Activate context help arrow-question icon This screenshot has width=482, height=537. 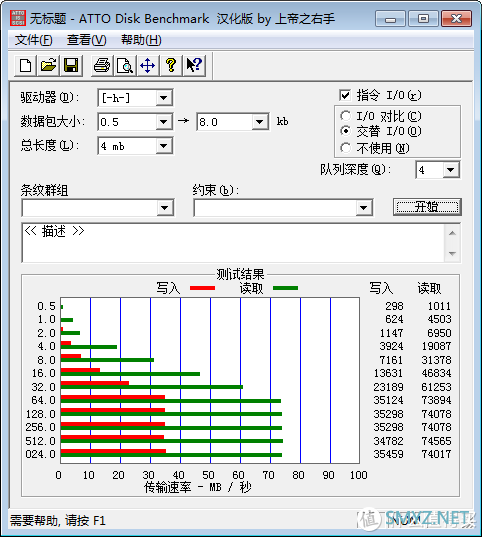click(x=194, y=65)
